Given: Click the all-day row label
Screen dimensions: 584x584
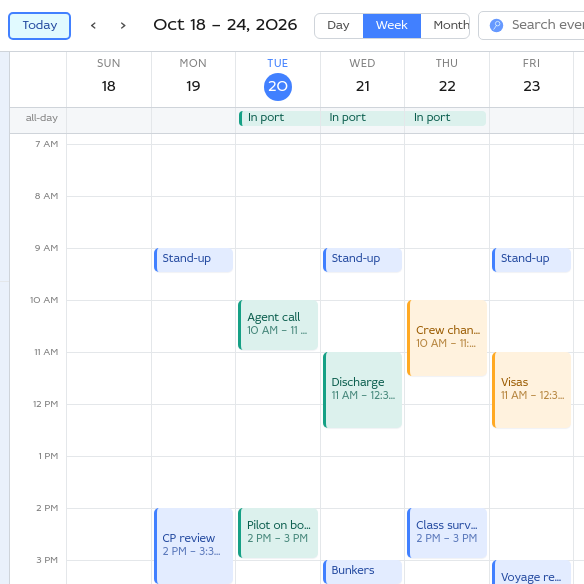Looking at the screenshot, I should pyautogui.click(x=41, y=118).
